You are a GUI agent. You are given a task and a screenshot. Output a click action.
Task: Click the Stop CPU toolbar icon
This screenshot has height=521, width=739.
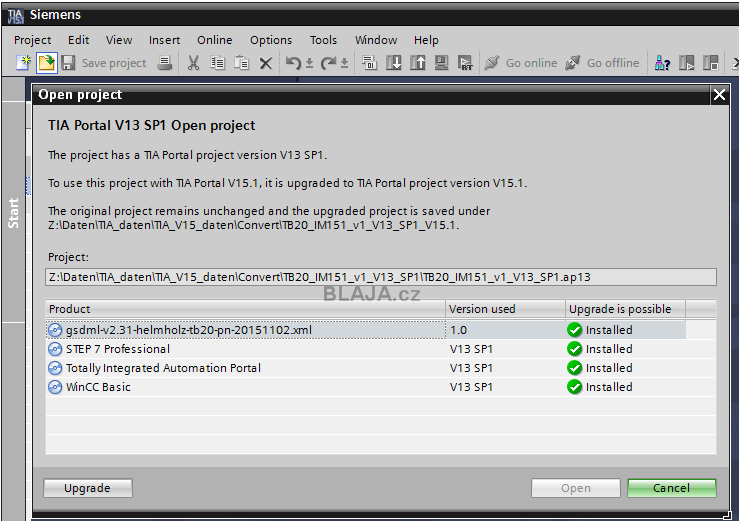(x=710, y=63)
